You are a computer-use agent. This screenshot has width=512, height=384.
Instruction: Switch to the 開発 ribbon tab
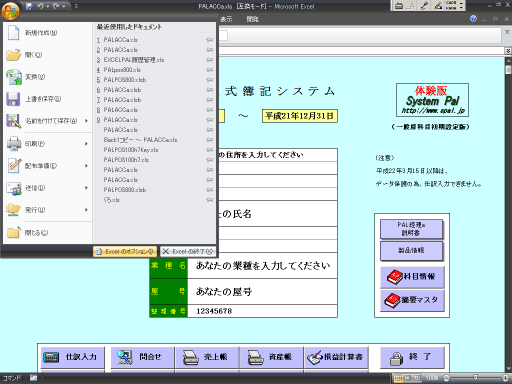pyautogui.click(x=252, y=19)
